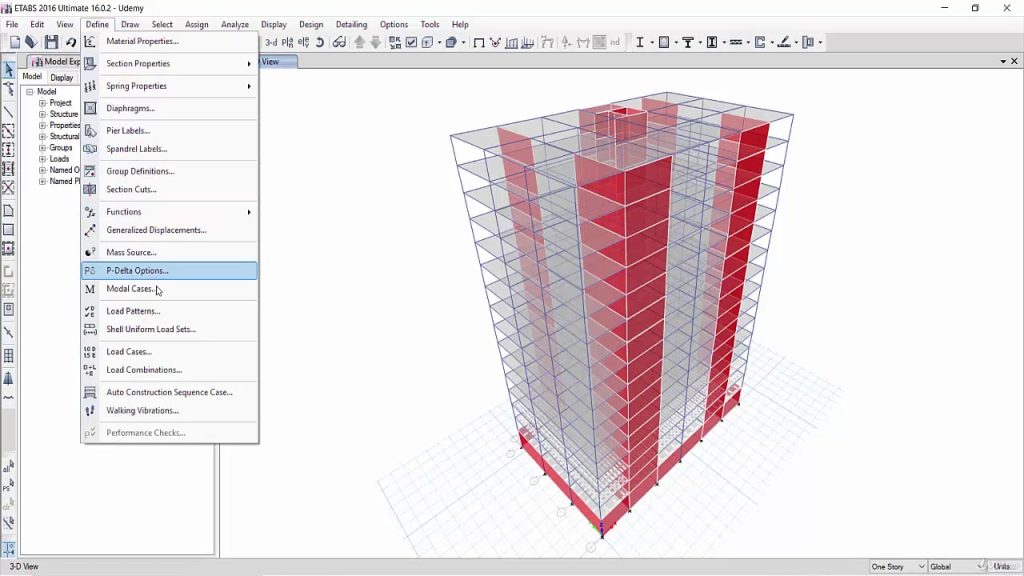Click the New Model toolbar icon
1024x576 pixels.
click(15, 42)
